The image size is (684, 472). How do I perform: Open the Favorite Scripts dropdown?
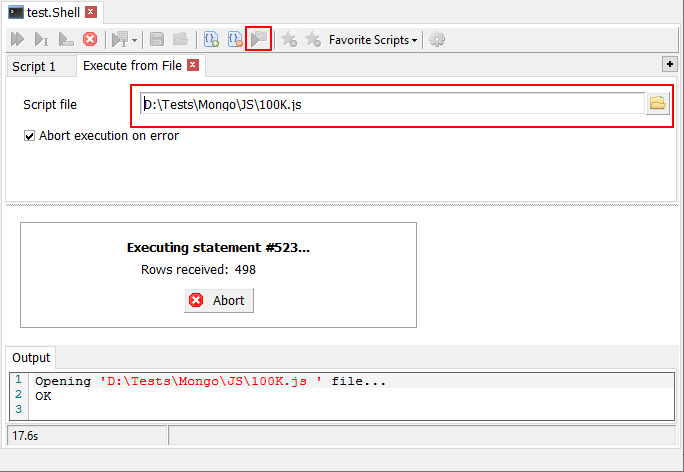pyautogui.click(x=373, y=40)
